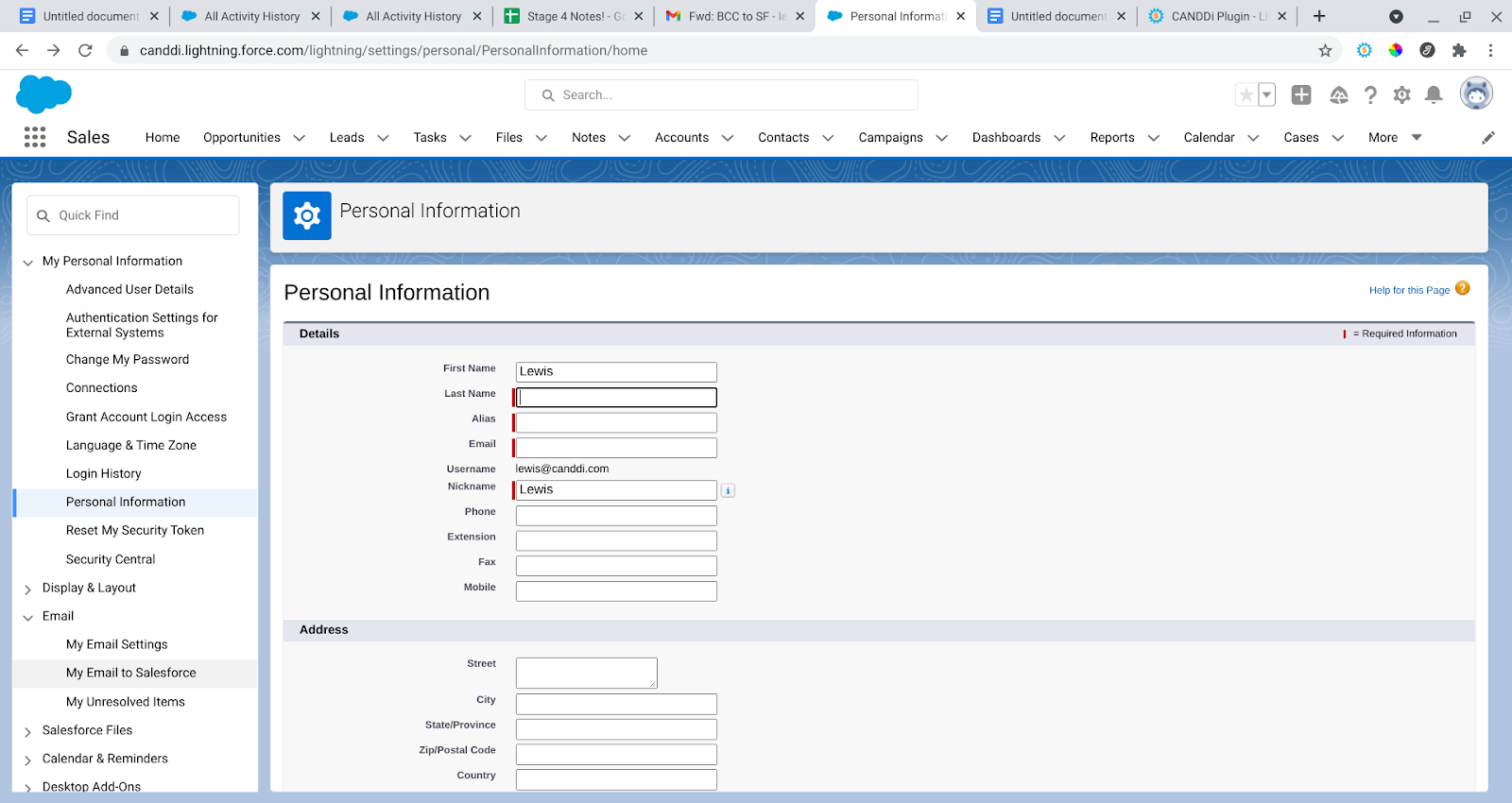Close the Personal Information browser tab

pos(961,16)
